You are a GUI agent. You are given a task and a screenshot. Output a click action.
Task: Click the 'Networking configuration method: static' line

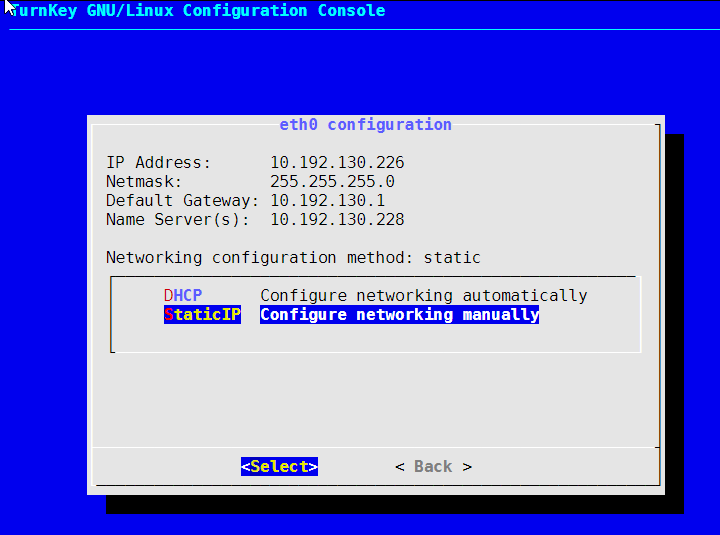click(293, 258)
